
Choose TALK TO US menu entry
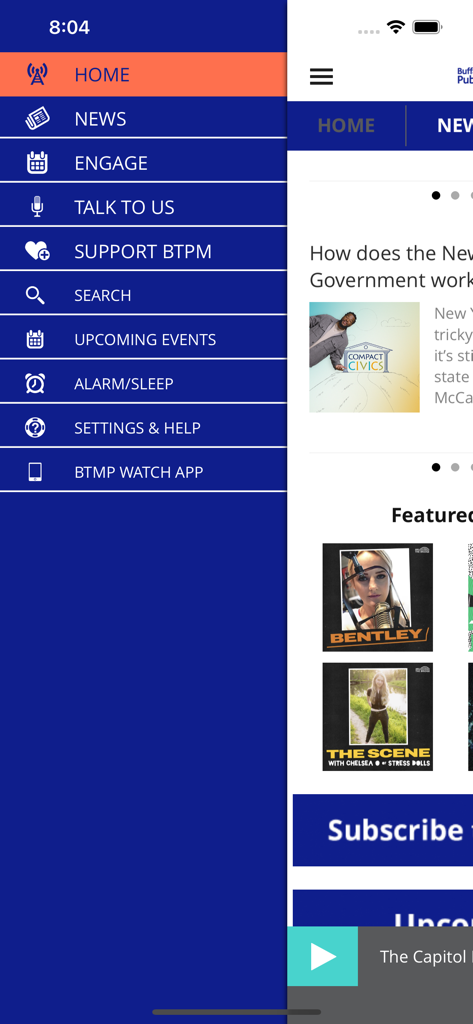(143, 207)
